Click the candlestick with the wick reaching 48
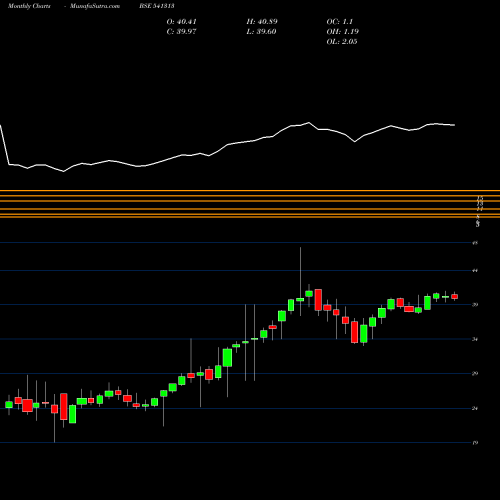Screen dimensions: 500x500 (x=300, y=299)
